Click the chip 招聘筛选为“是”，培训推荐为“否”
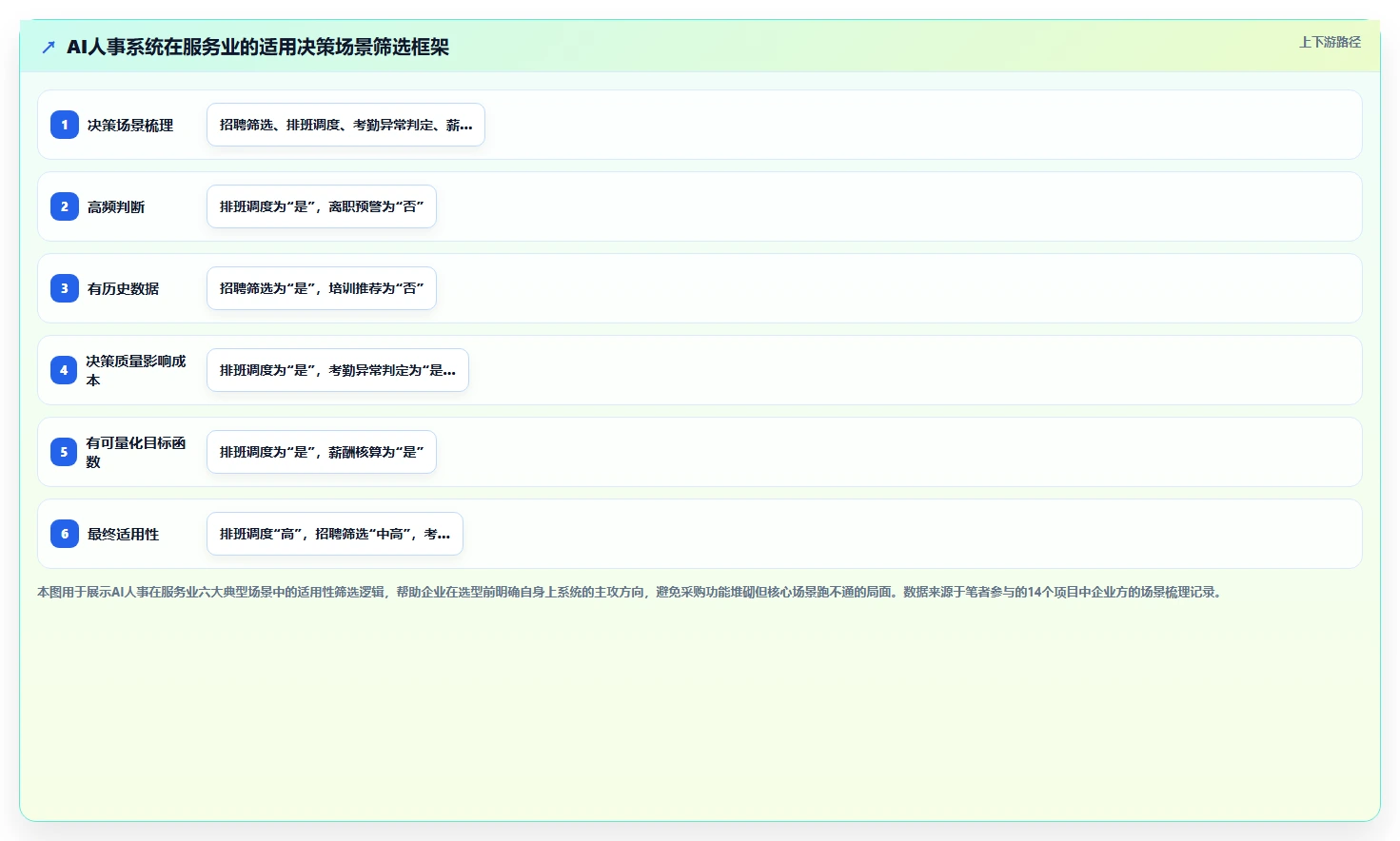 322,288
